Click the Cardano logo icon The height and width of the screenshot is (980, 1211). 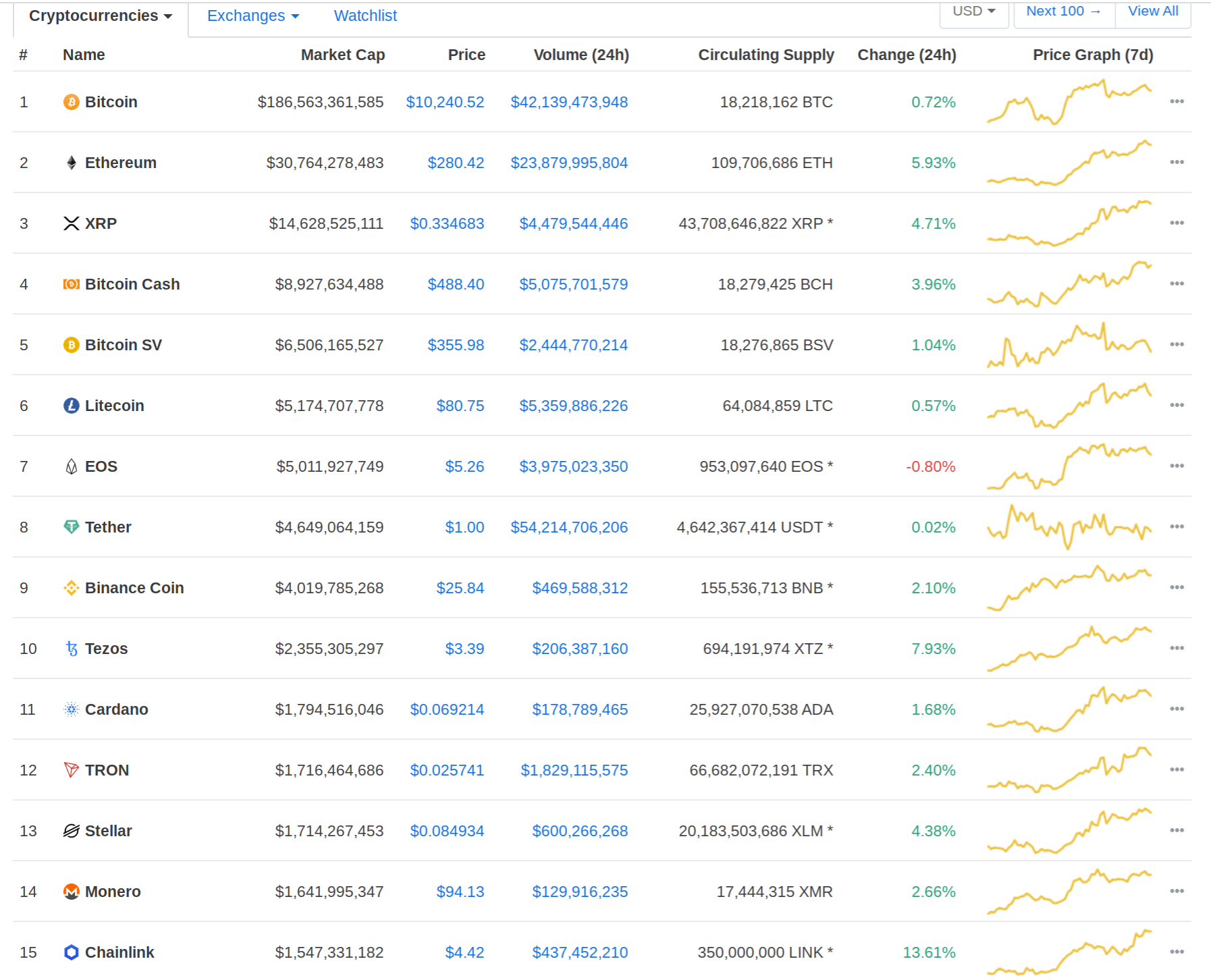[72, 709]
